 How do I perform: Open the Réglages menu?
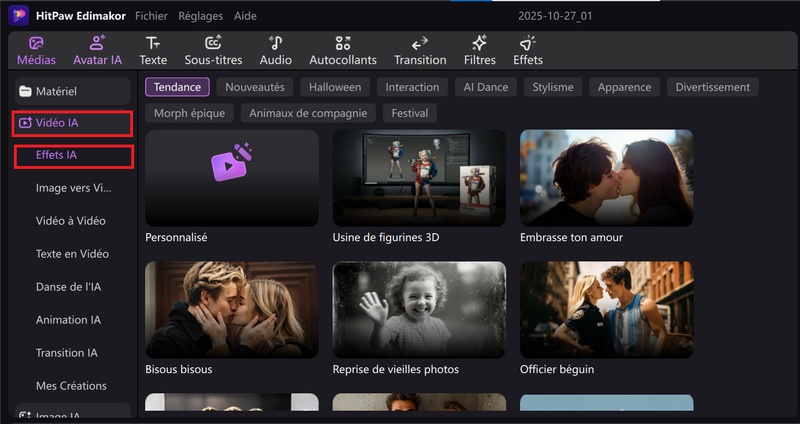[200, 16]
